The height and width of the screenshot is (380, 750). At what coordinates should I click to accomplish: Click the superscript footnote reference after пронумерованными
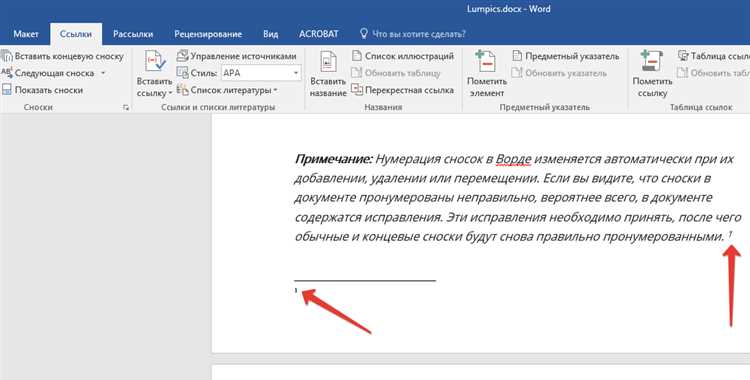[730, 234]
